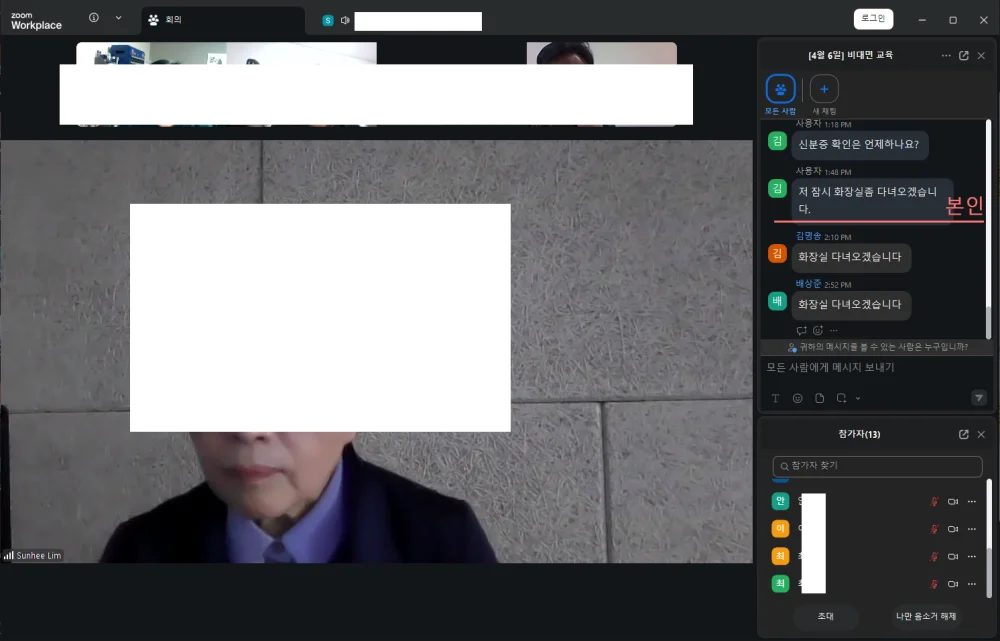
Task: Click the green S avatar icon in the title bar
Action: [x=328, y=20]
